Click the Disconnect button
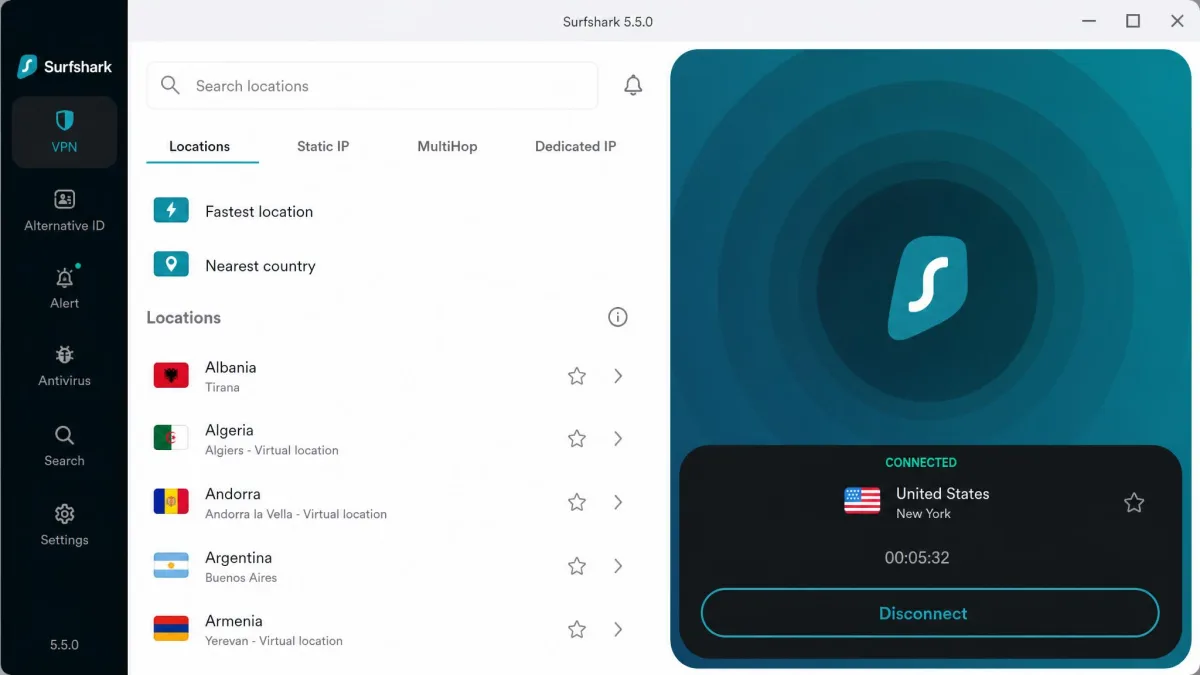This screenshot has height=675, width=1200. point(929,613)
